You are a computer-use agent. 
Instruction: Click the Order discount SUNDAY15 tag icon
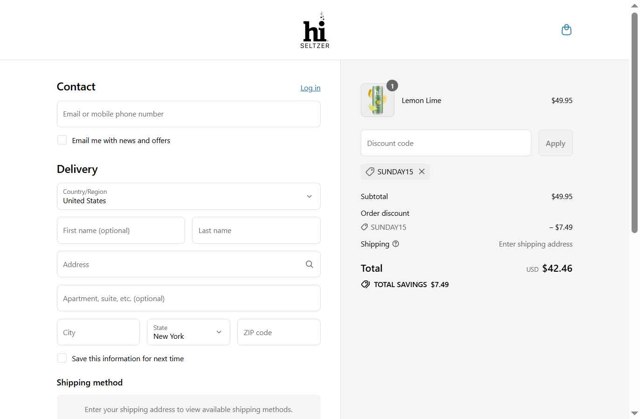click(x=364, y=227)
